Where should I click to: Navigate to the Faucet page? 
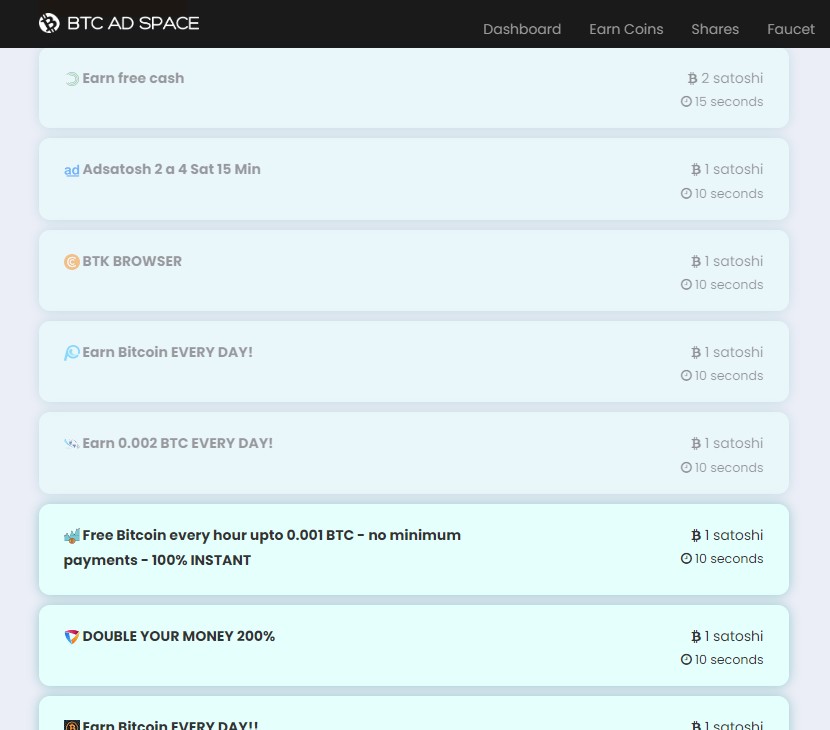click(791, 29)
